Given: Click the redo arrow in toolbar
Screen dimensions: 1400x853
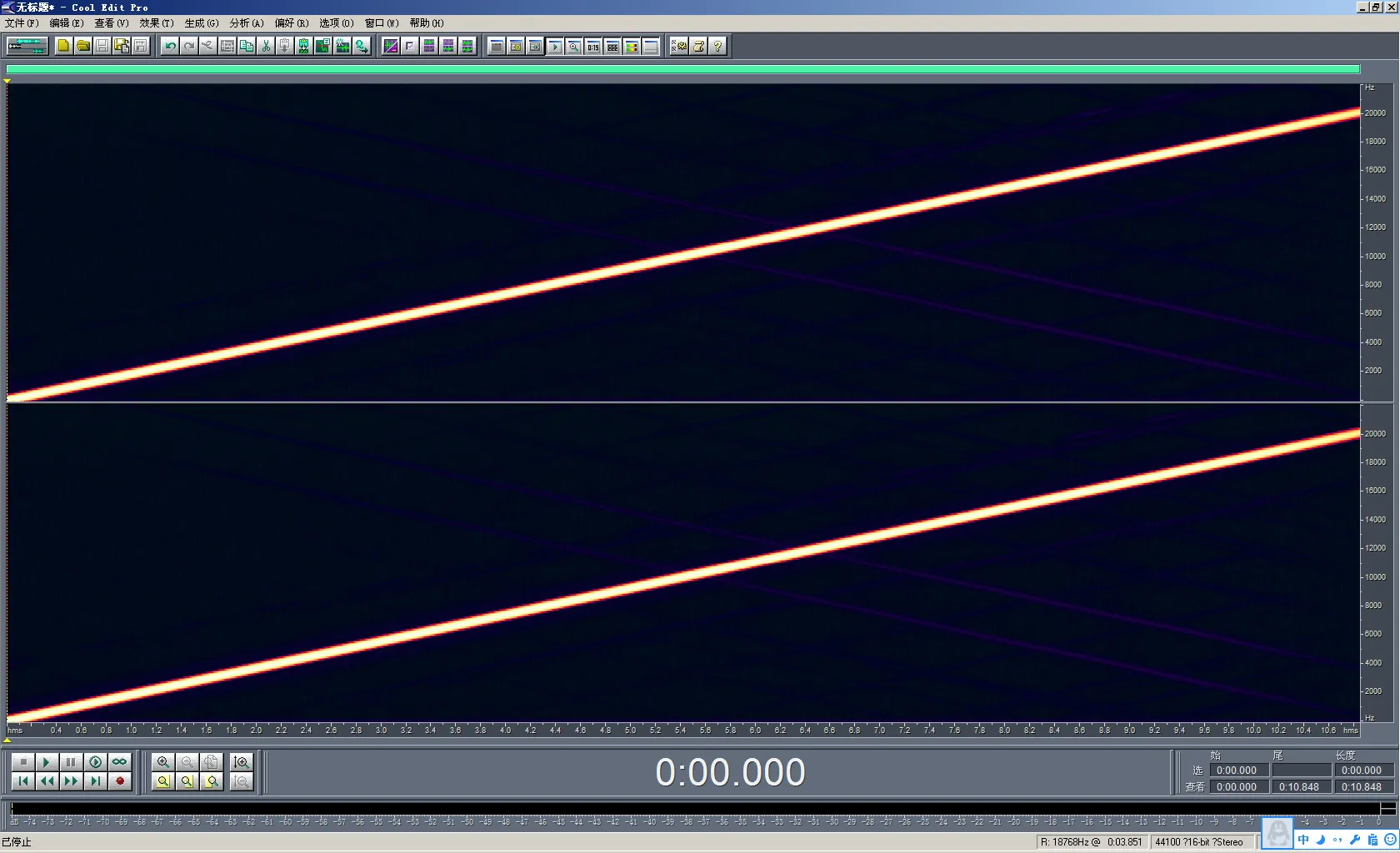Looking at the screenshot, I should [189, 46].
